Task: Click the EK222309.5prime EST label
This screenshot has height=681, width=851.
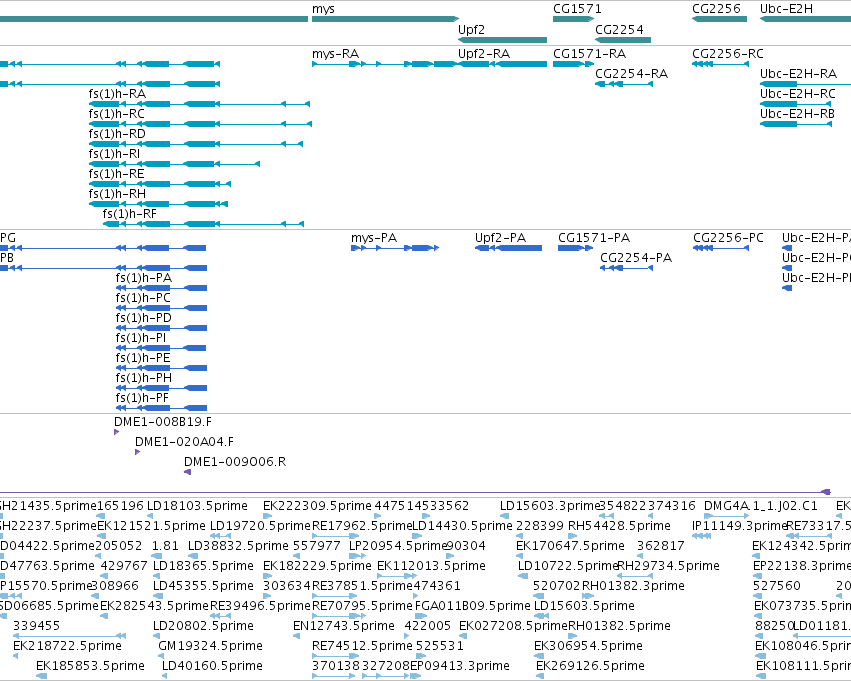Action: 317,506
